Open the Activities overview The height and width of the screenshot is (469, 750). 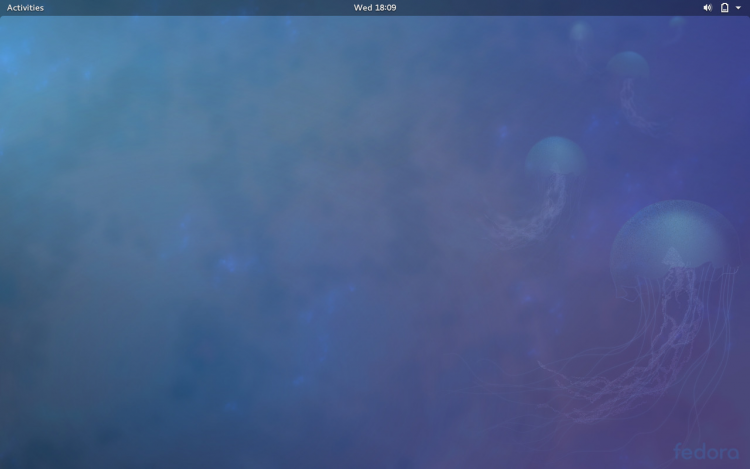point(25,8)
